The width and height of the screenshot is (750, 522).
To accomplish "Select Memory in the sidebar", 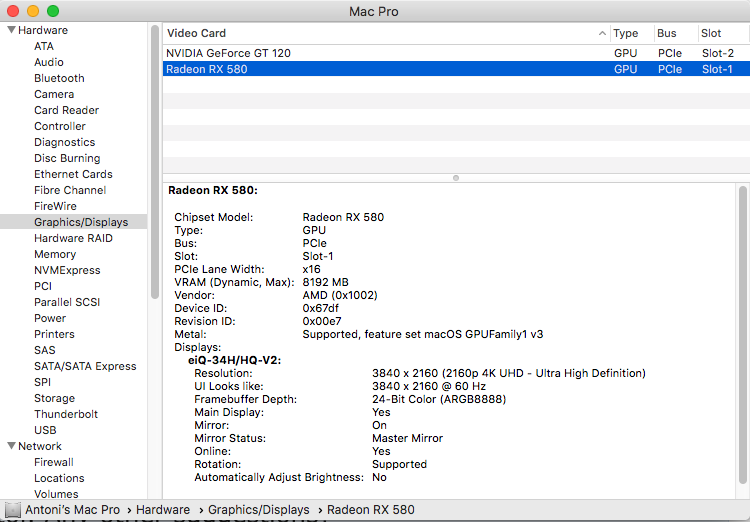I will (55, 254).
